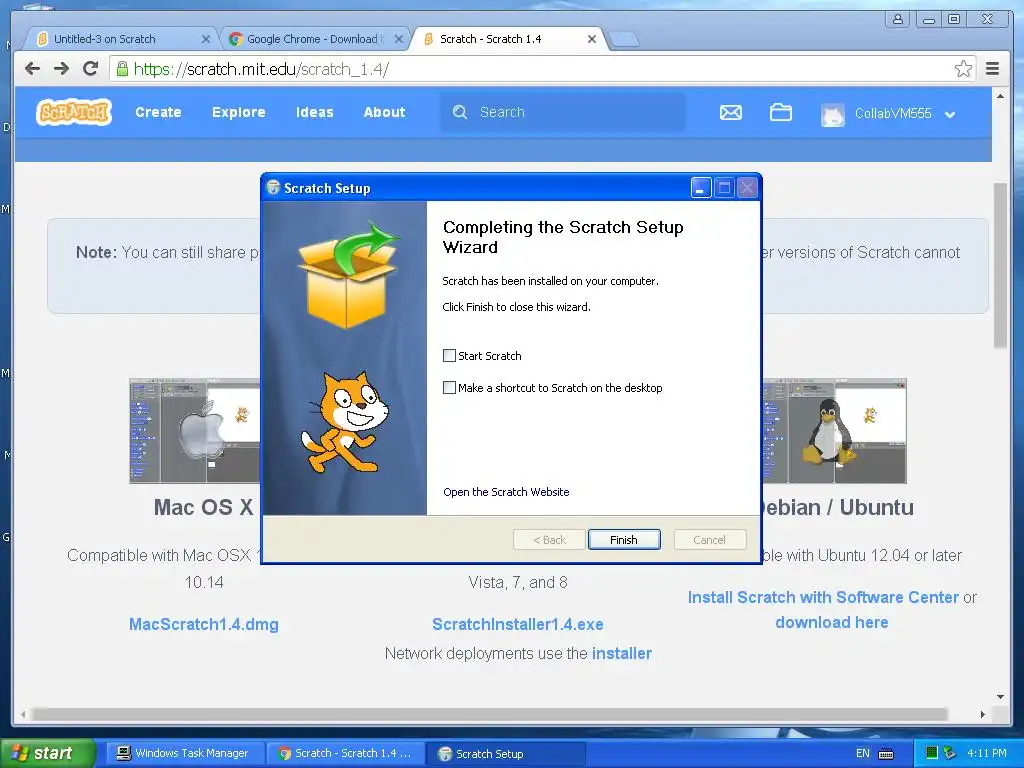Click the network installer link
The width and height of the screenshot is (1024, 768).
coord(622,653)
